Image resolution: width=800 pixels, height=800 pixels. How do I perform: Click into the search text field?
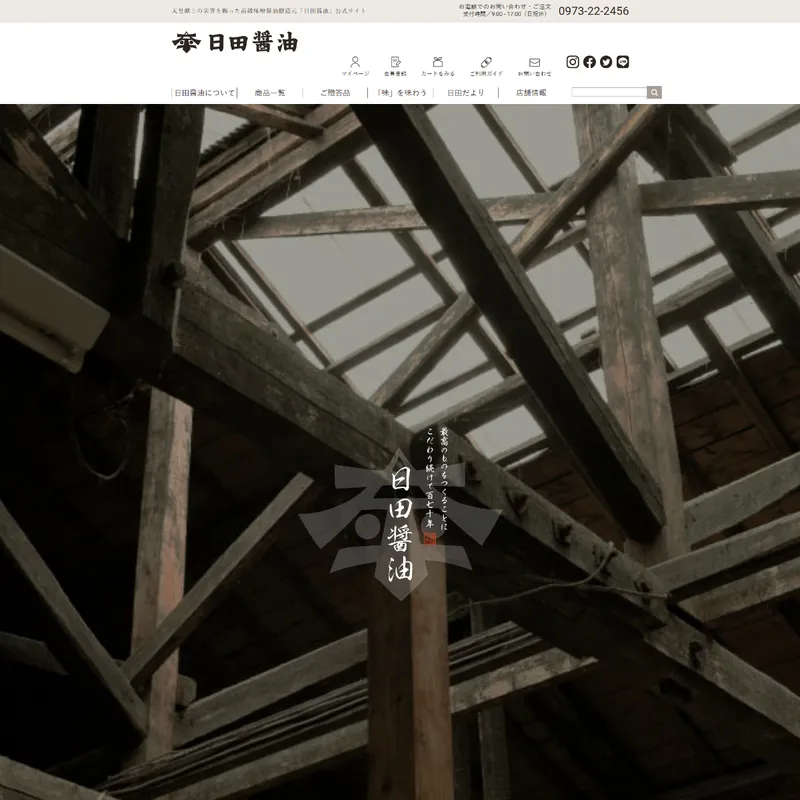tap(609, 92)
